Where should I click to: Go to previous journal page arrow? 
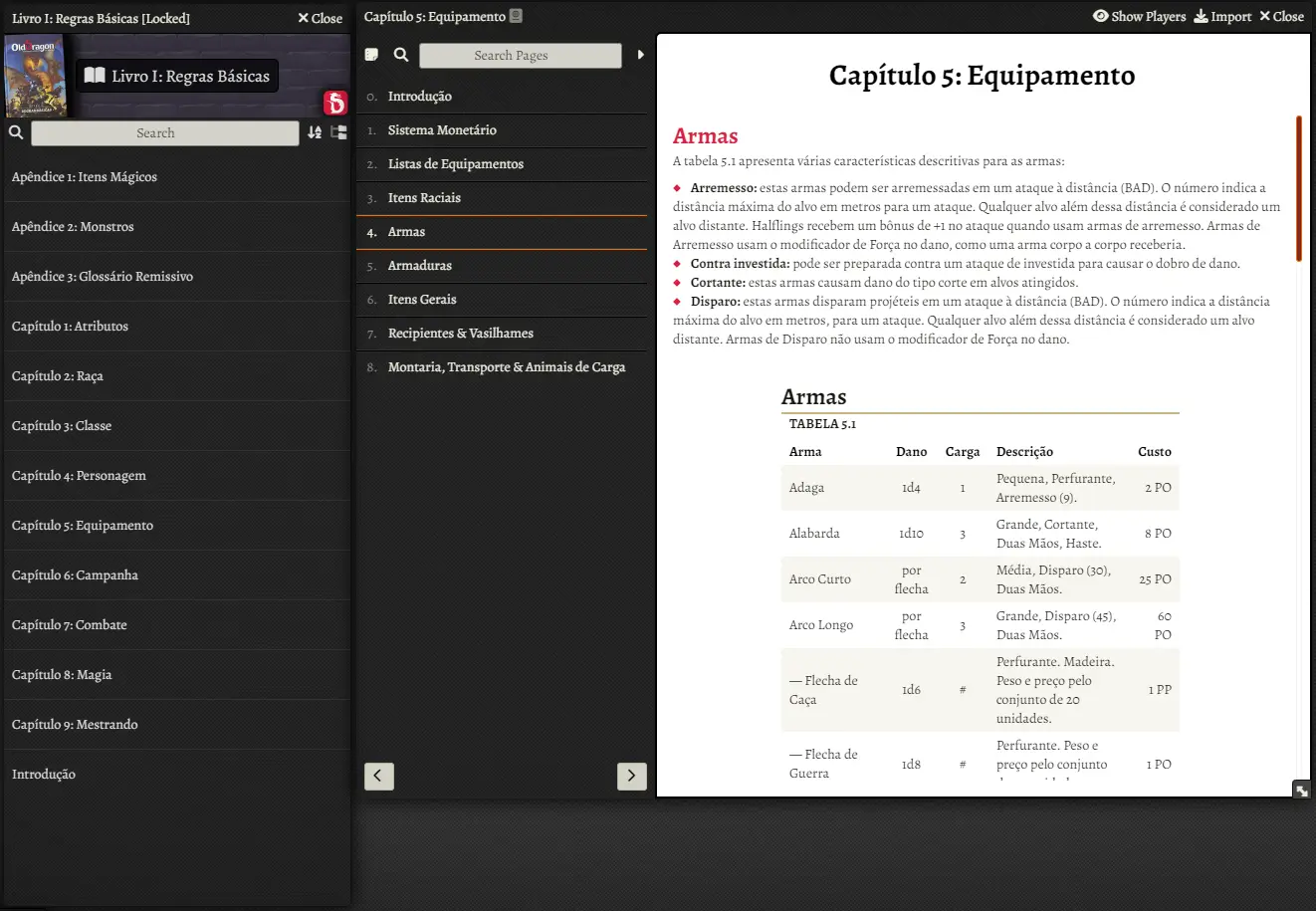click(x=379, y=776)
